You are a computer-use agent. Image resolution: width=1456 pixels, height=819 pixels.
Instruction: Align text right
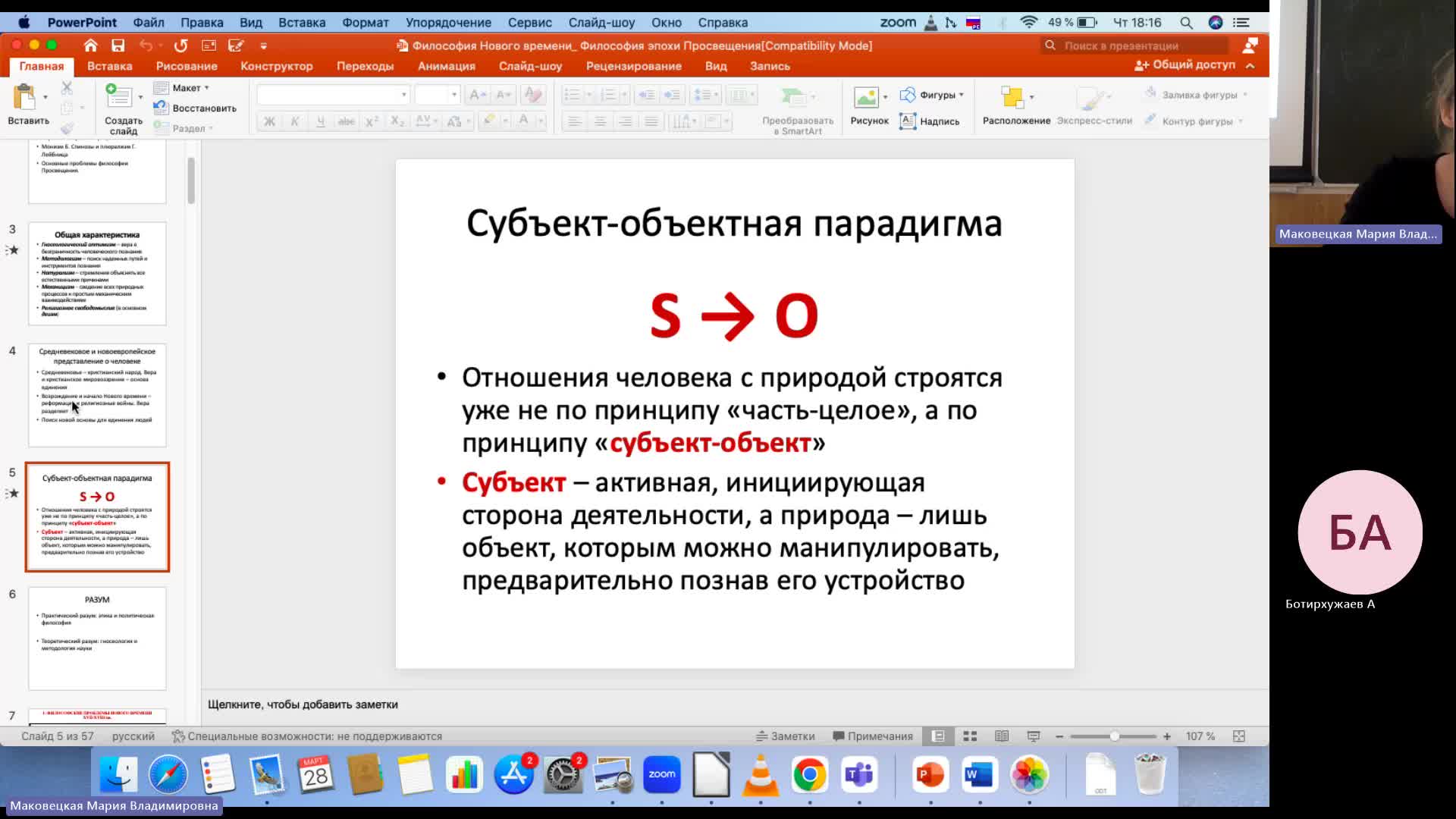(625, 121)
